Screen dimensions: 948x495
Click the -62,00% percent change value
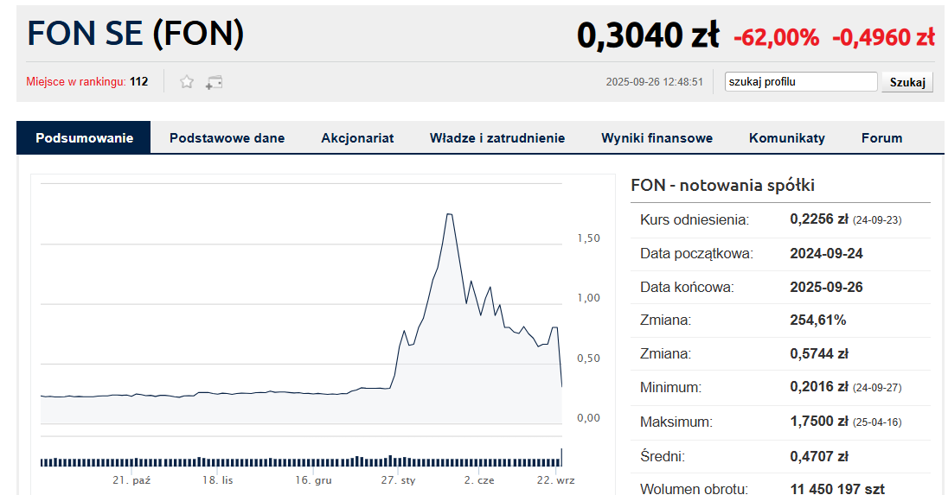point(776,37)
